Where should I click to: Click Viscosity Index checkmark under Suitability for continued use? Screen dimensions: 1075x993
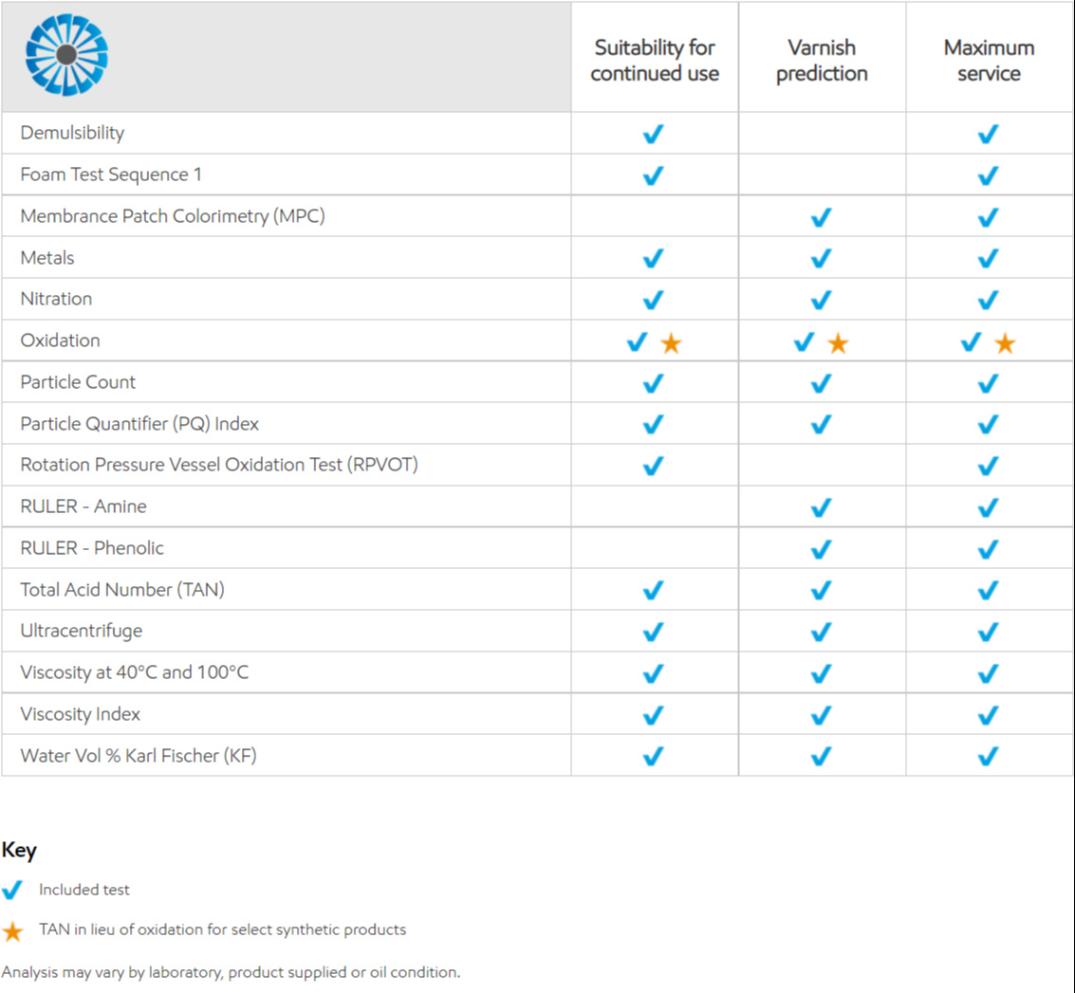[653, 715]
